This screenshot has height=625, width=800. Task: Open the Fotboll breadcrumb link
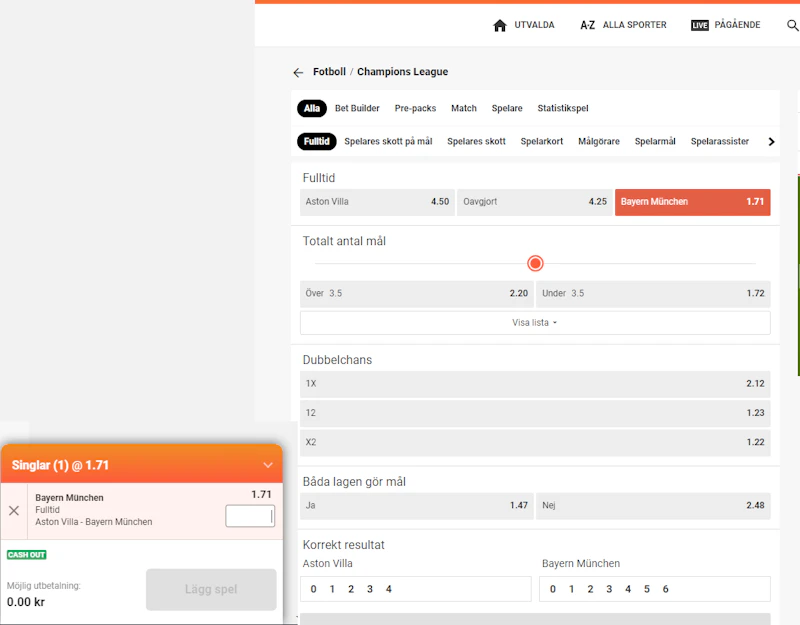click(x=329, y=72)
